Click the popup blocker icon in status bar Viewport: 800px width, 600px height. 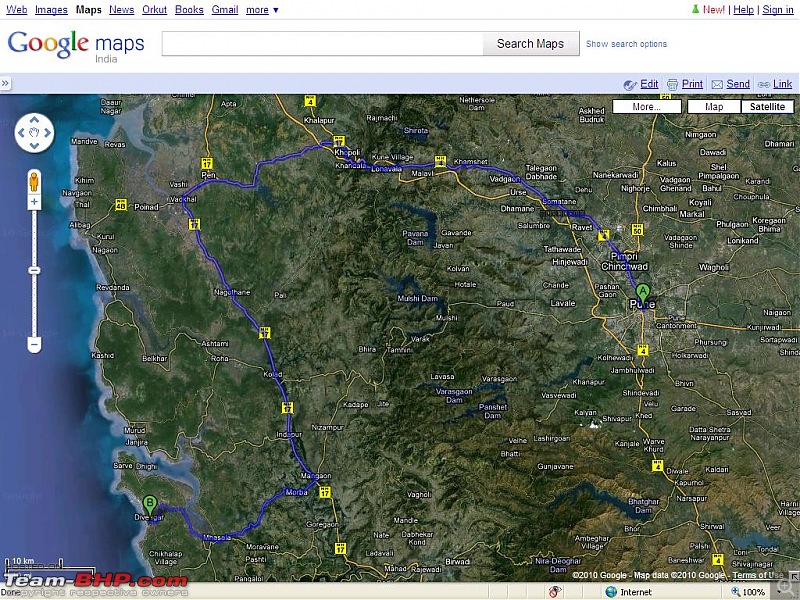pyautogui.click(x=555, y=592)
